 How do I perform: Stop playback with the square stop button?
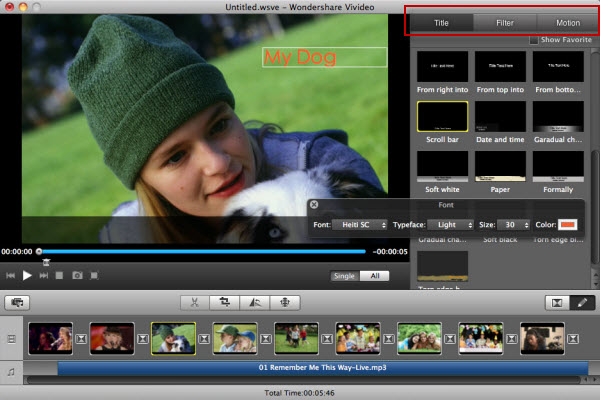coord(59,276)
